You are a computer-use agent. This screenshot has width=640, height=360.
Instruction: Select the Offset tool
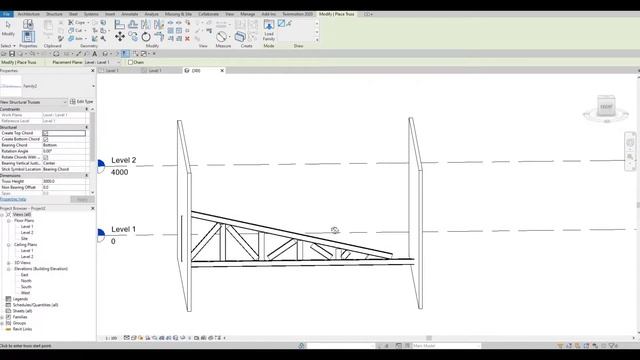coord(133,24)
